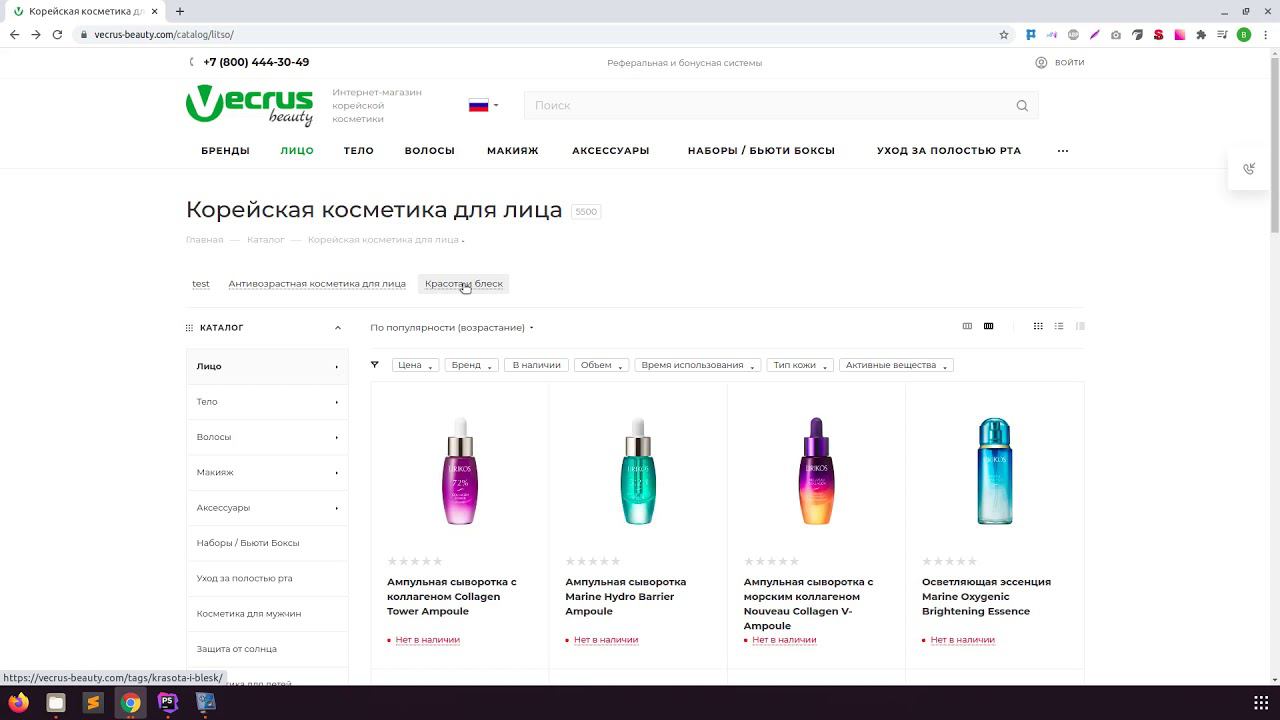Open the language flag dropdown

click(483, 105)
